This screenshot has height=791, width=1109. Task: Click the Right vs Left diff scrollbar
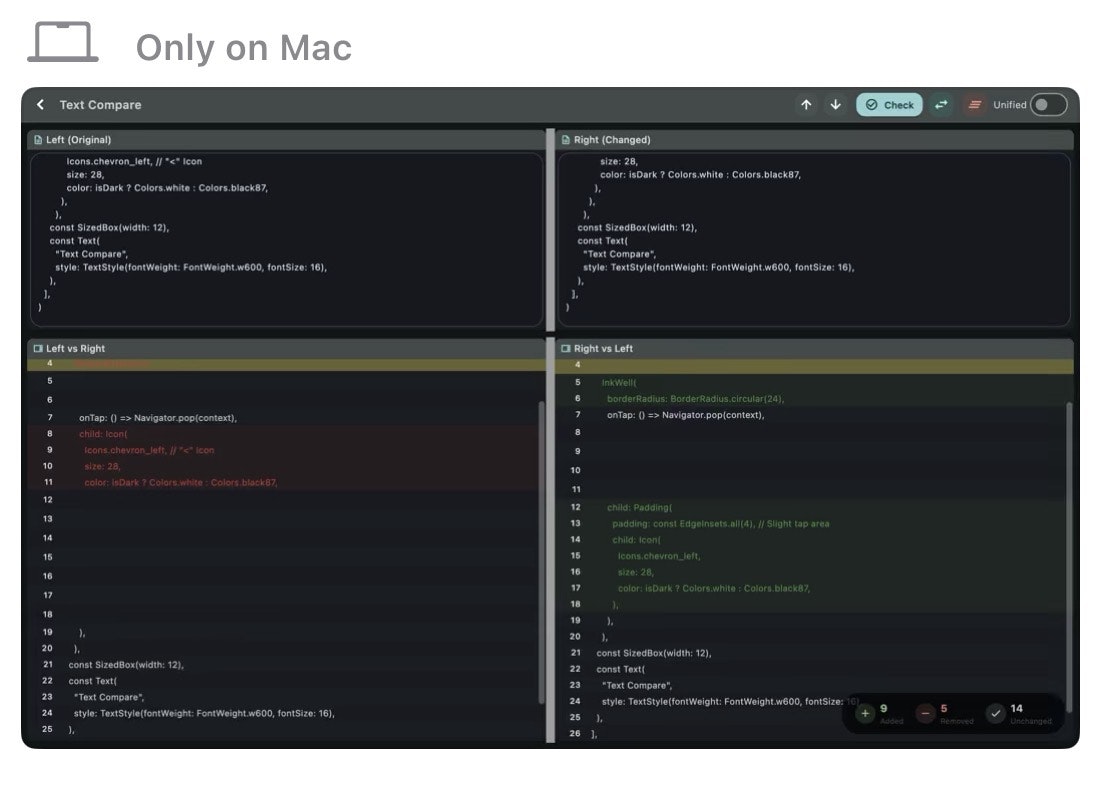[x=1069, y=557]
